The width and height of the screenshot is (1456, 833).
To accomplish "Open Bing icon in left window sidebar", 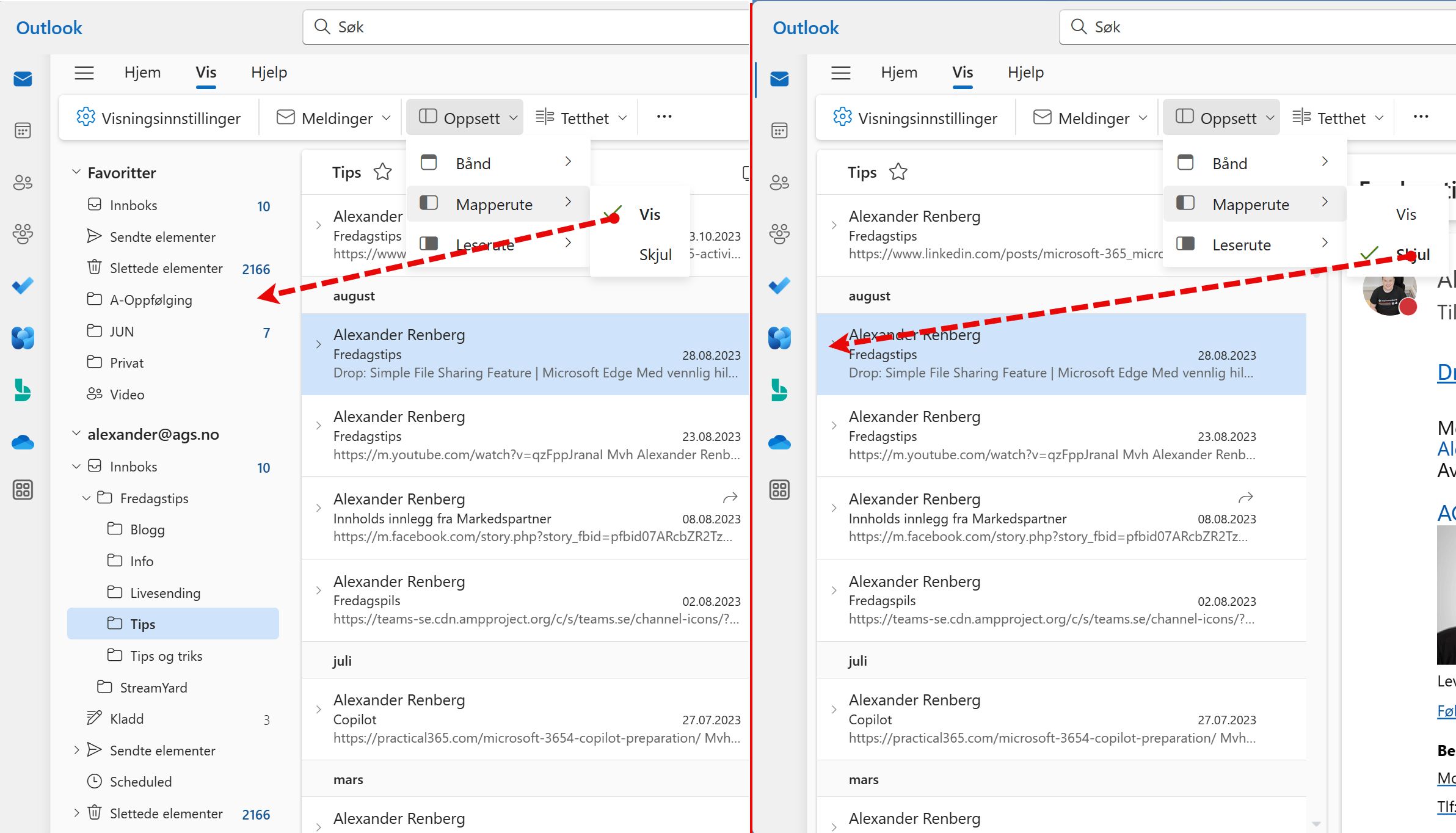I will click(x=23, y=390).
